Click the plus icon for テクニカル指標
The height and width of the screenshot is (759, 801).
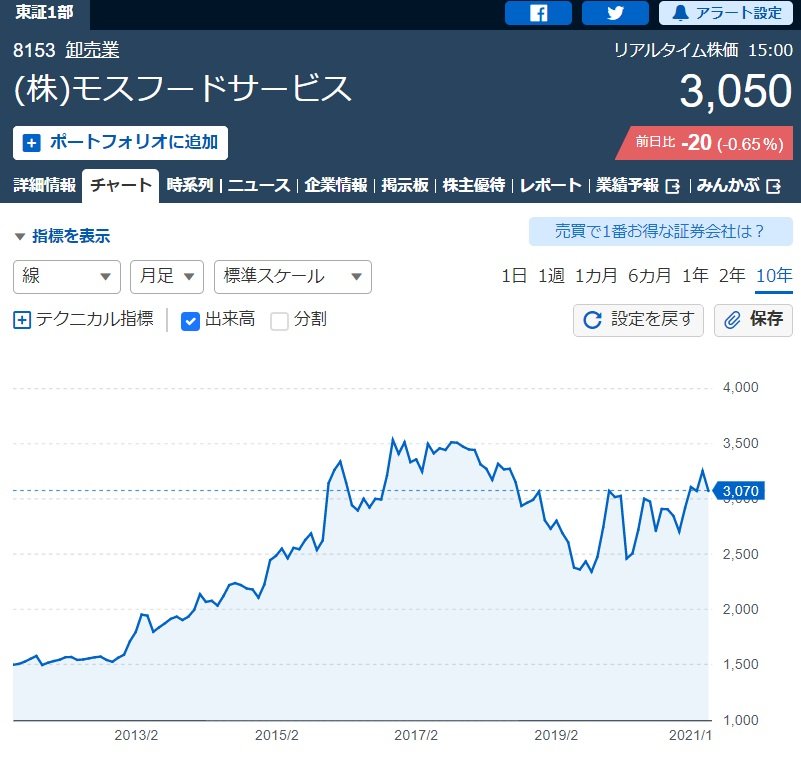coord(22,320)
